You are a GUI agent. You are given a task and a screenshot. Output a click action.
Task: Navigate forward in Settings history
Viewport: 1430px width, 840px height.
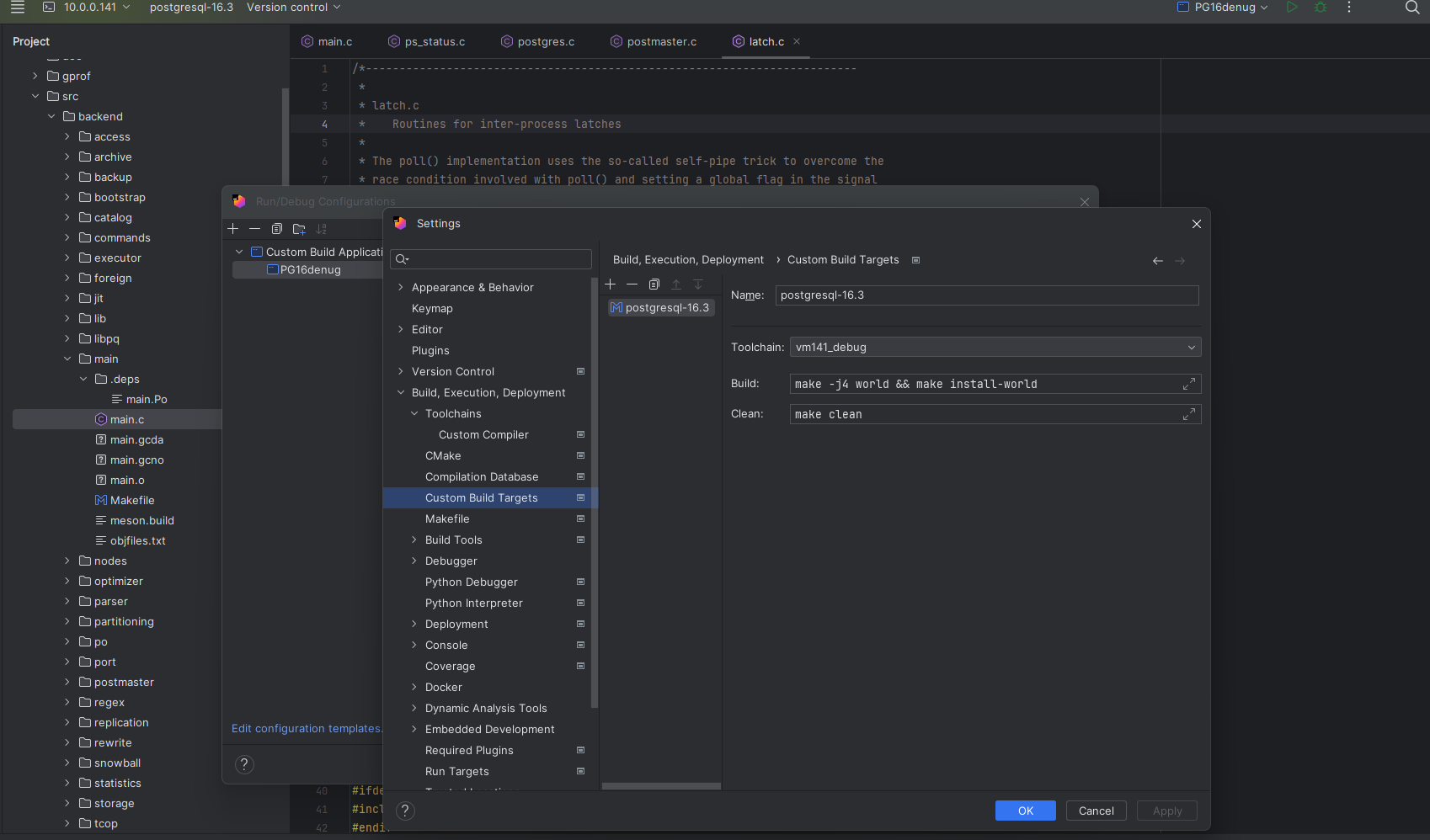point(1180,261)
